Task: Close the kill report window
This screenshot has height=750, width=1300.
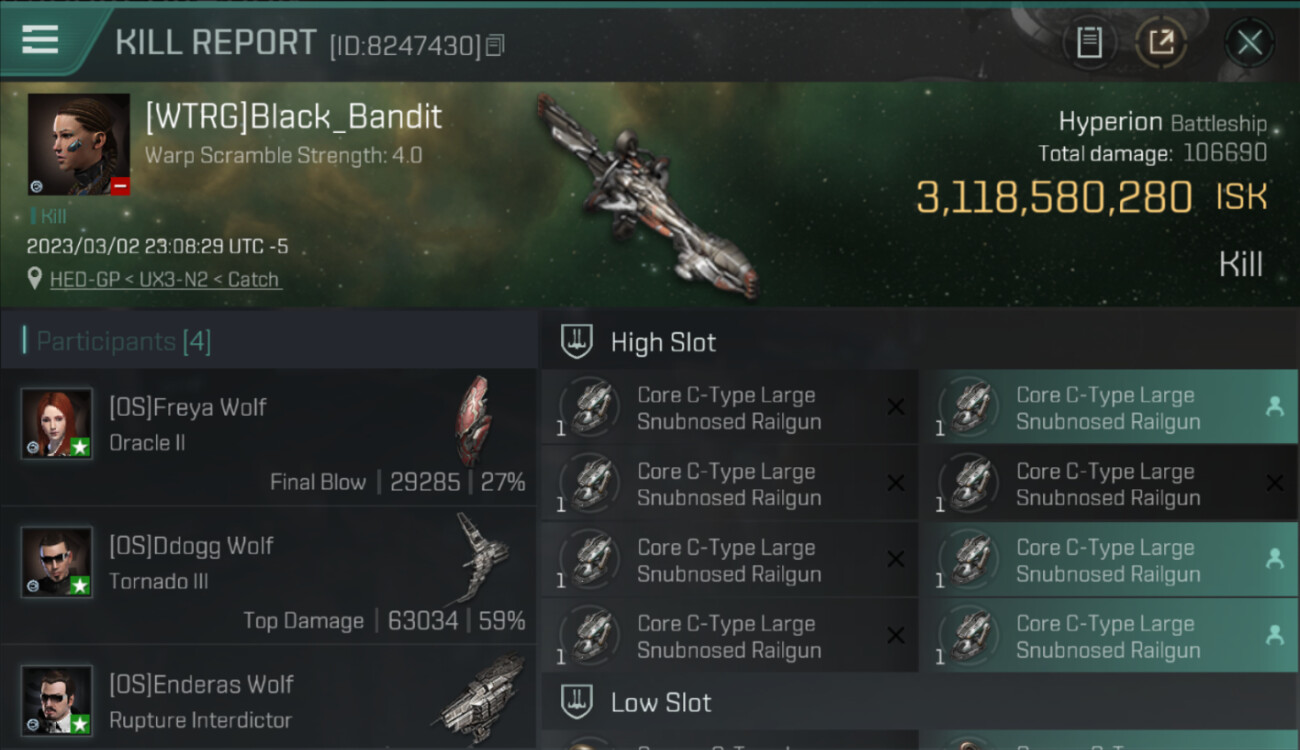Action: click(1249, 43)
